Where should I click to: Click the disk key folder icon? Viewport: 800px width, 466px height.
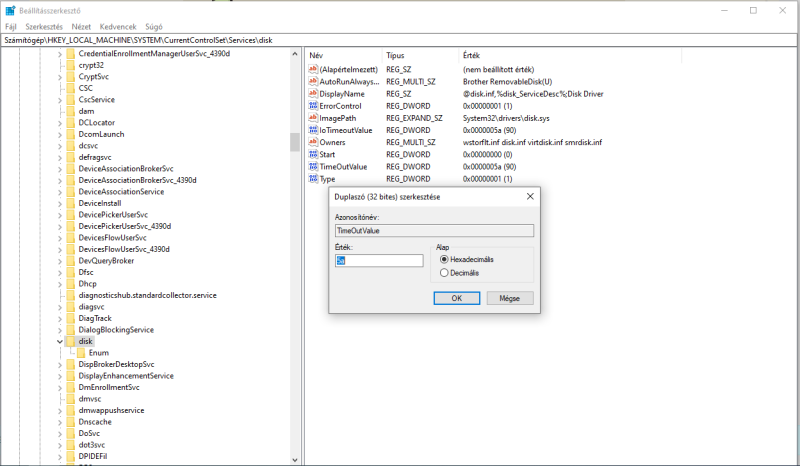click(x=70, y=341)
